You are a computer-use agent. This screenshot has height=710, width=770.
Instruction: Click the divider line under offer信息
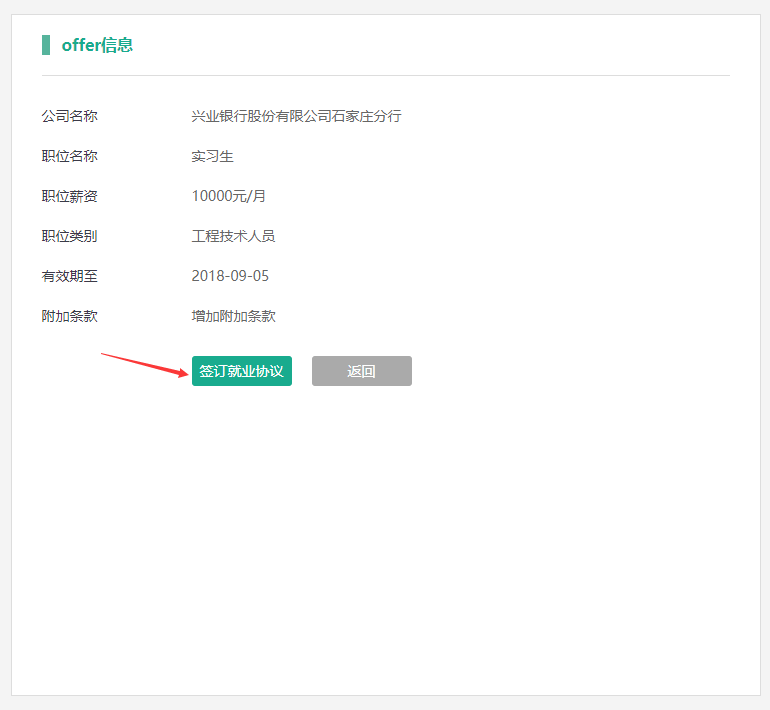coord(385,75)
